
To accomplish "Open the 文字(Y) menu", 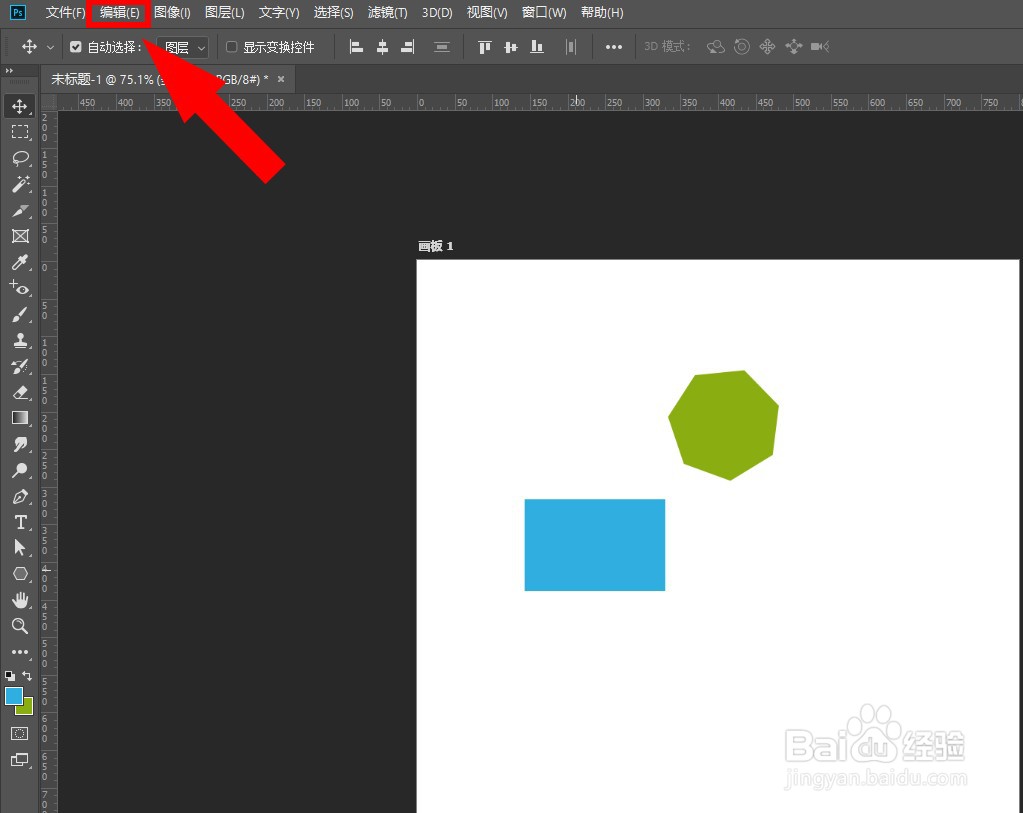I will pos(279,12).
